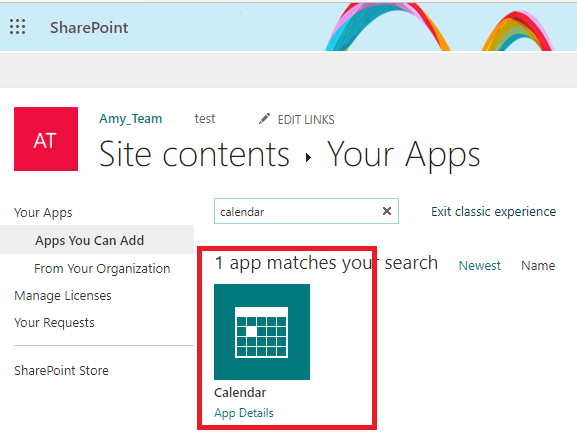Open the AT site logo tile
The width and height of the screenshot is (577, 433).
click(x=46, y=139)
